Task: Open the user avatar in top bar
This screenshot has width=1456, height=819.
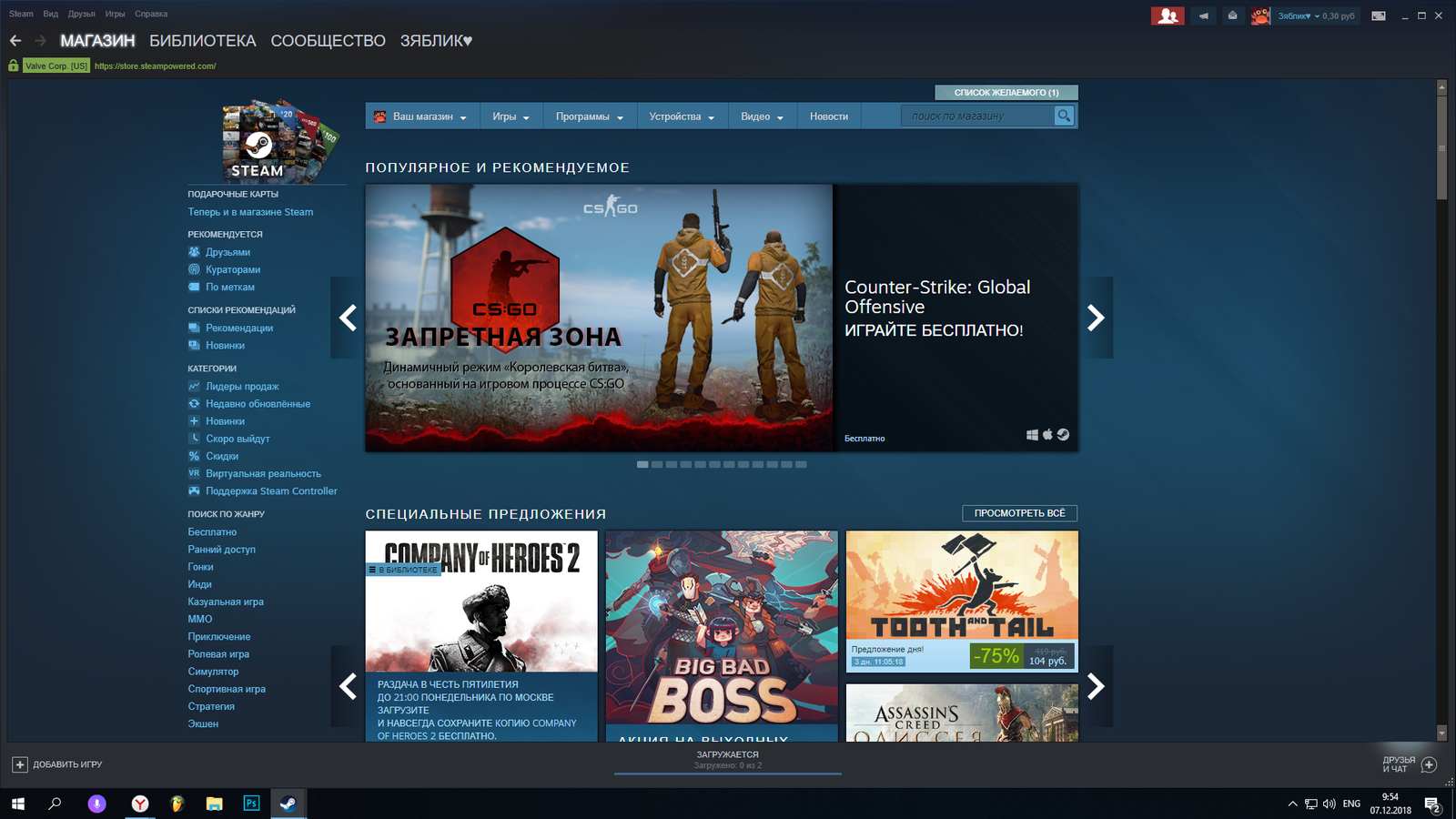Action: (1260, 15)
